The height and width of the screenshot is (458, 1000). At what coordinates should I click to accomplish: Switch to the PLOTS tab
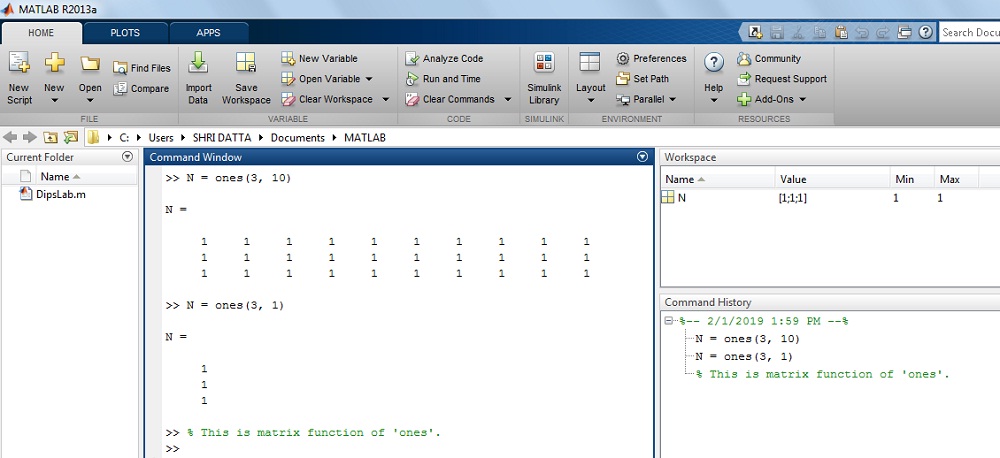tap(125, 32)
